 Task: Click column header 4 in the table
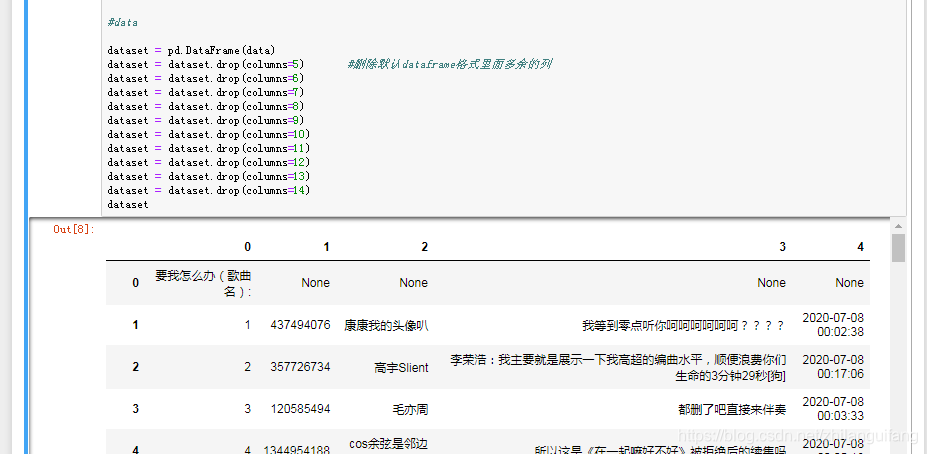click(860, 247)
